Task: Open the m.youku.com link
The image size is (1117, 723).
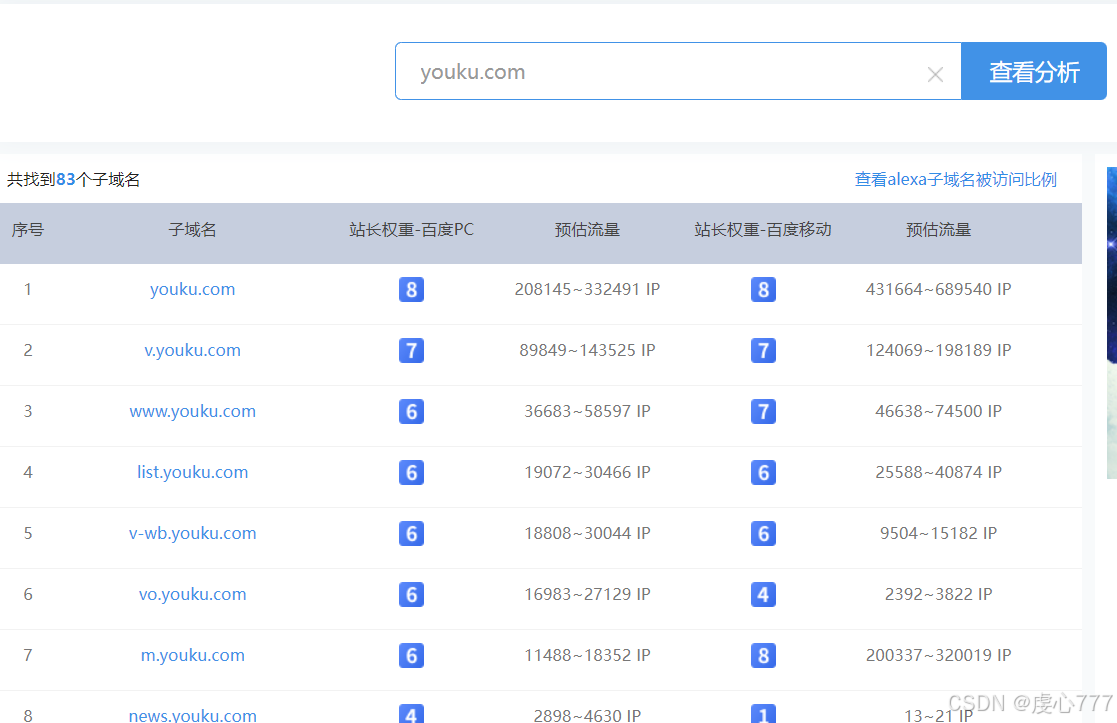Action: (192, 655)
